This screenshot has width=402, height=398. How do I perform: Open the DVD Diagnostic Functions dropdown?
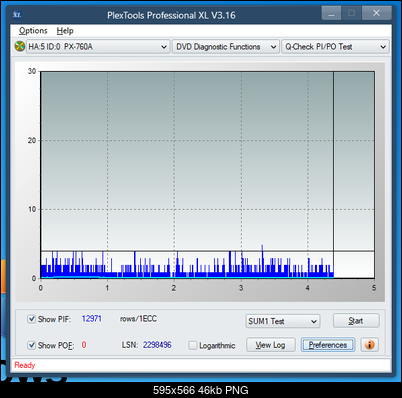(x=226, y=47)
